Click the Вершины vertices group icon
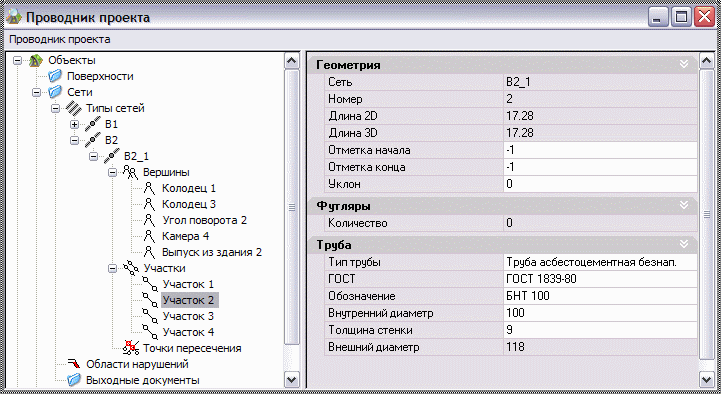 coord(131,172)
